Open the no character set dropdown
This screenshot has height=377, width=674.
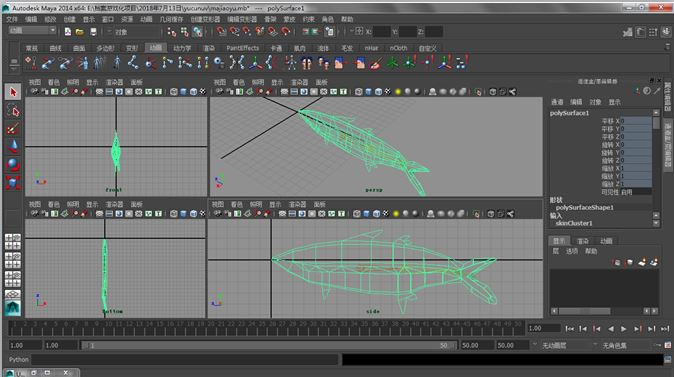pos(614,345)
